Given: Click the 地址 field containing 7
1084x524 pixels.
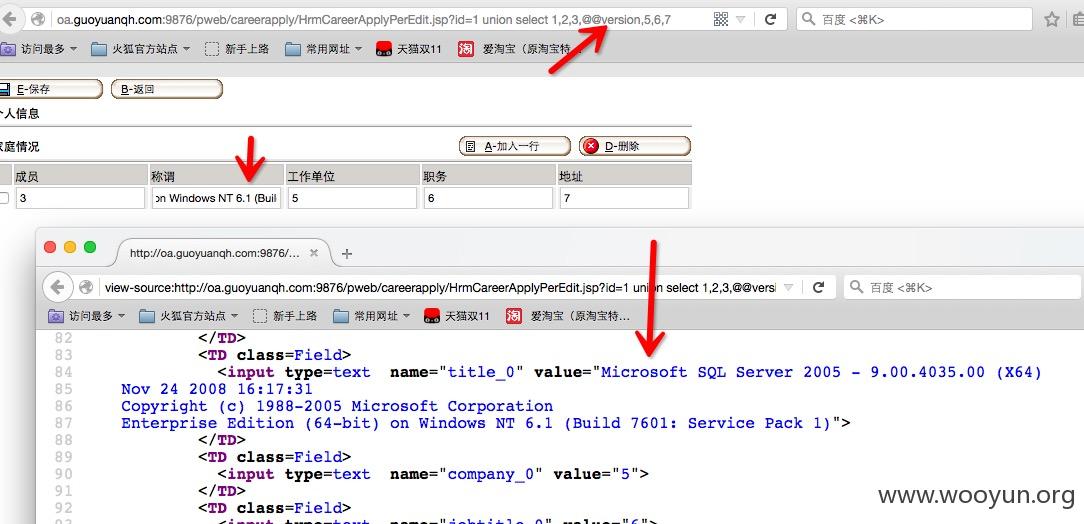Looking at the screenshot, I should tap(624, 198).
